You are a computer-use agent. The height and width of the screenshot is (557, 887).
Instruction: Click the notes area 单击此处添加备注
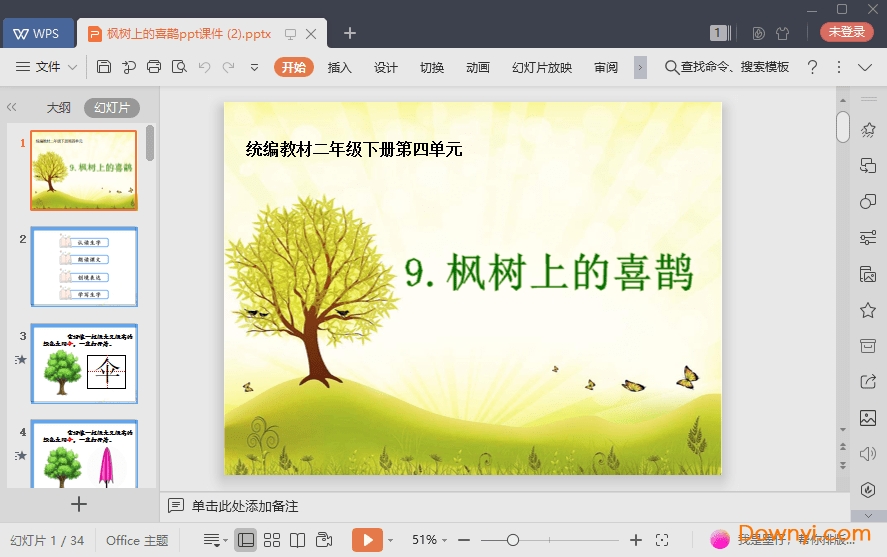(244, 506)
